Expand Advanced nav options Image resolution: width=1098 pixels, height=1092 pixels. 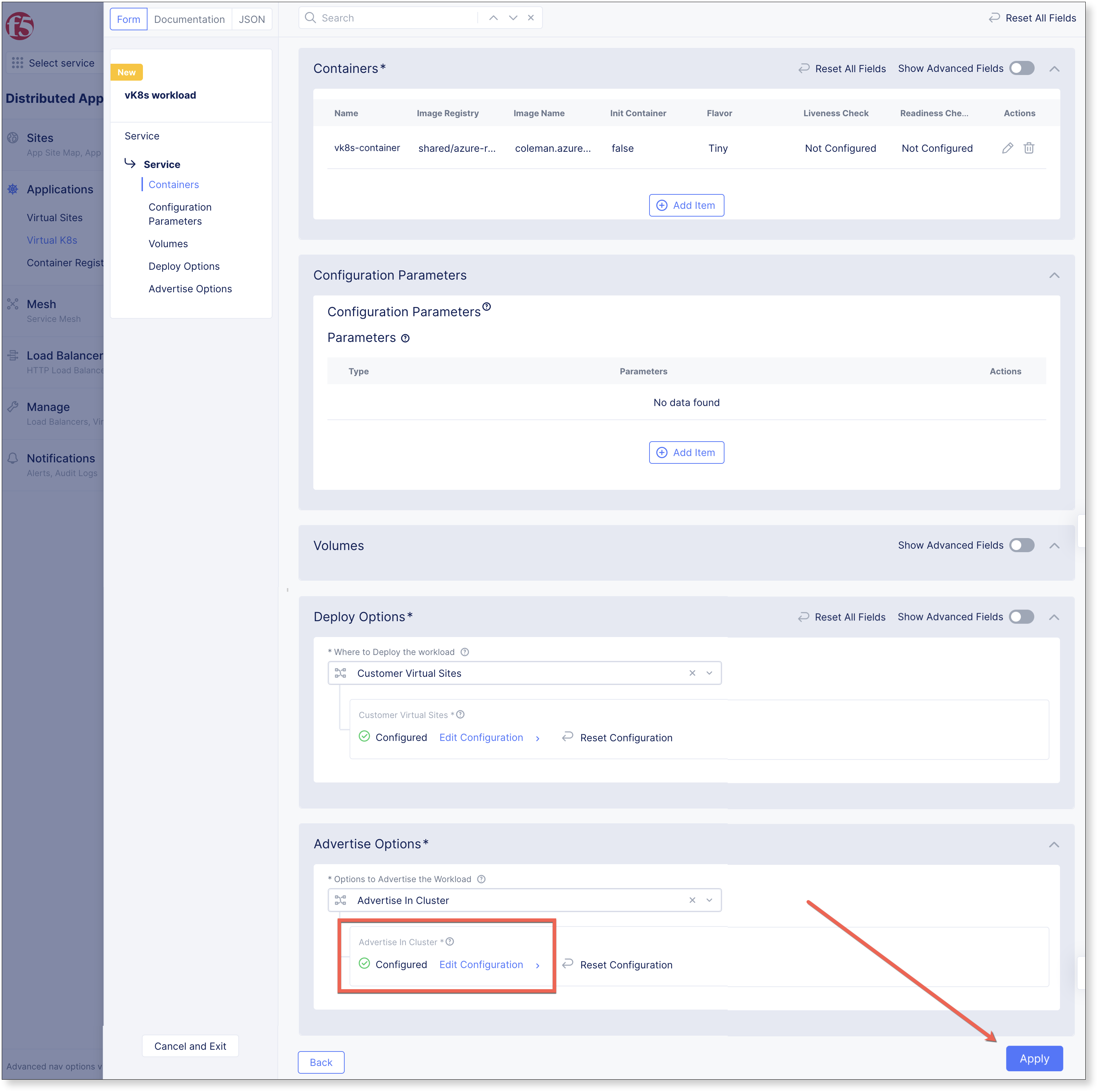point(54,1066)
